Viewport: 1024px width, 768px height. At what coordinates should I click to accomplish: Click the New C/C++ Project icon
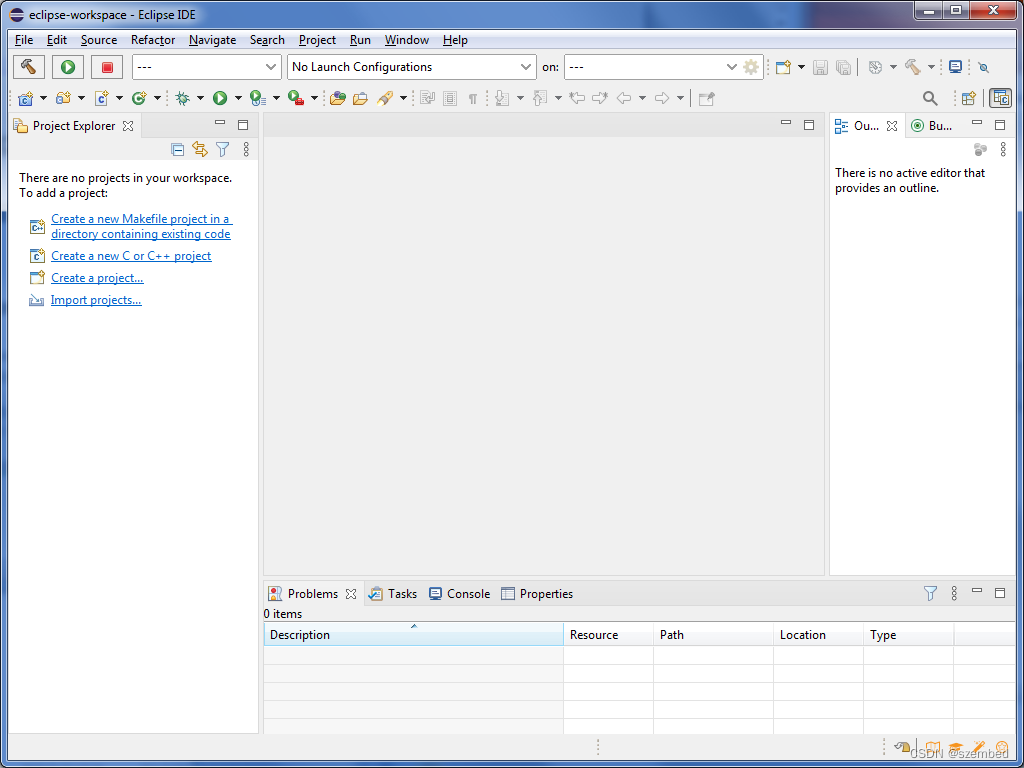[x=26, y=99]
